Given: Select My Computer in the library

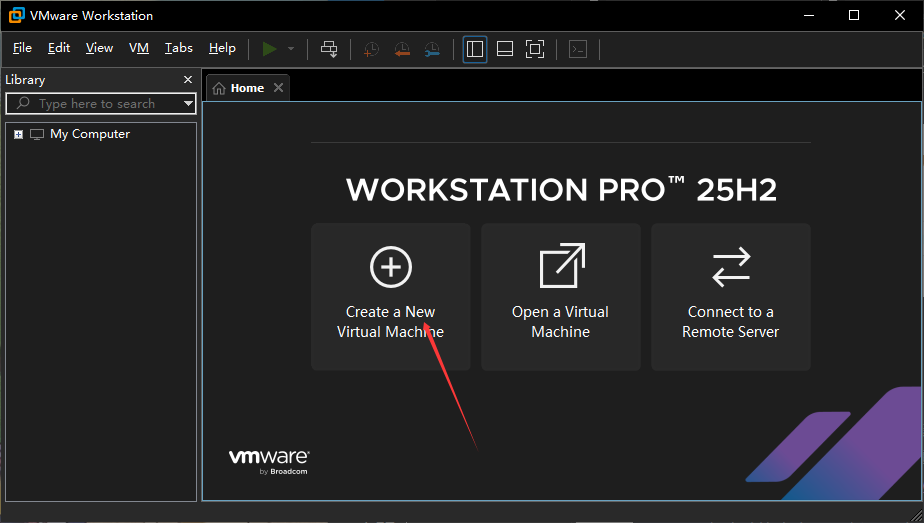Looking at the screenshot, I should tap(90, 134).
